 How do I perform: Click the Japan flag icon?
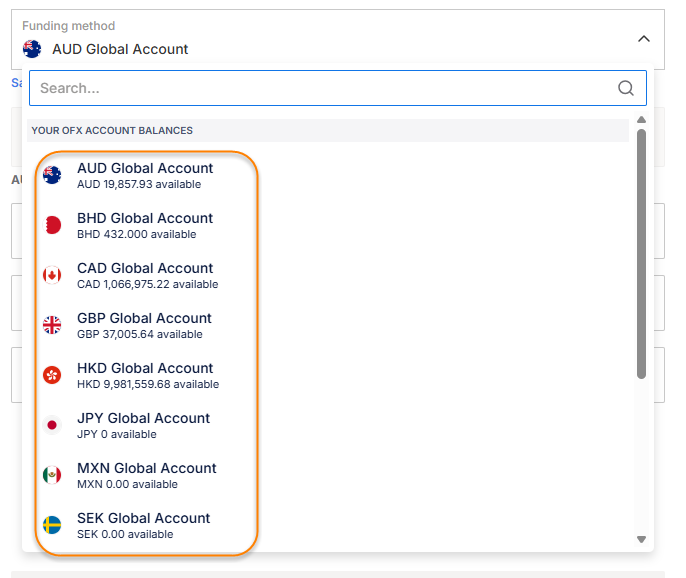[52, 425]
